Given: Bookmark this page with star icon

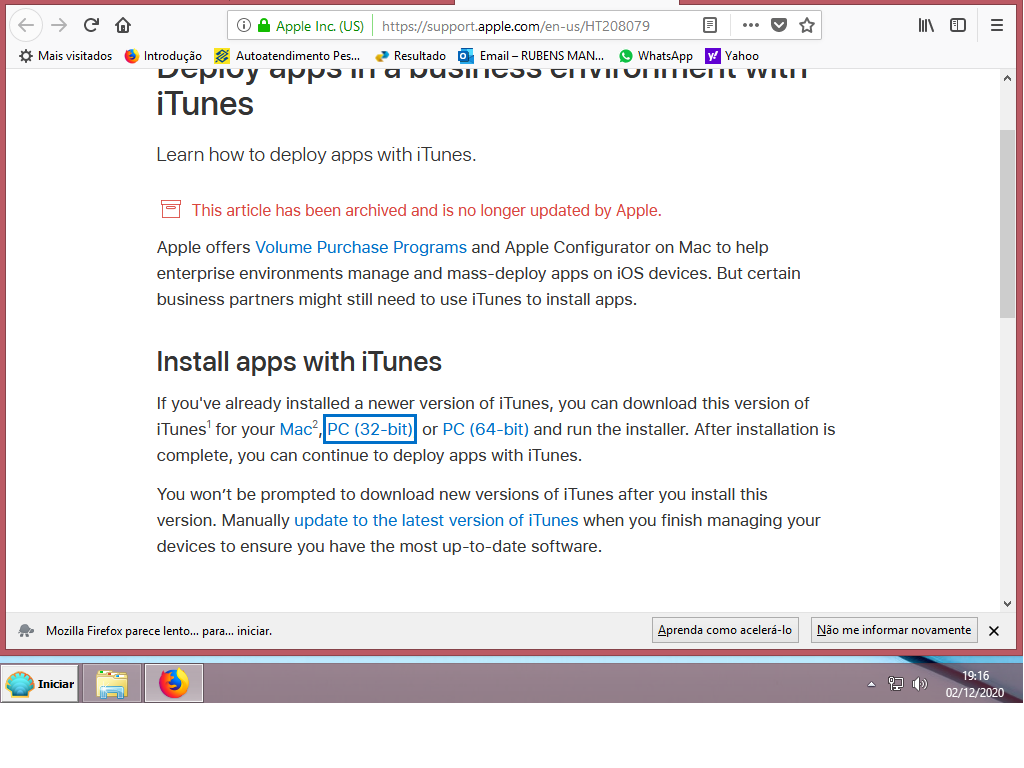Looking at the screenshot, I should tap(806, 25).
